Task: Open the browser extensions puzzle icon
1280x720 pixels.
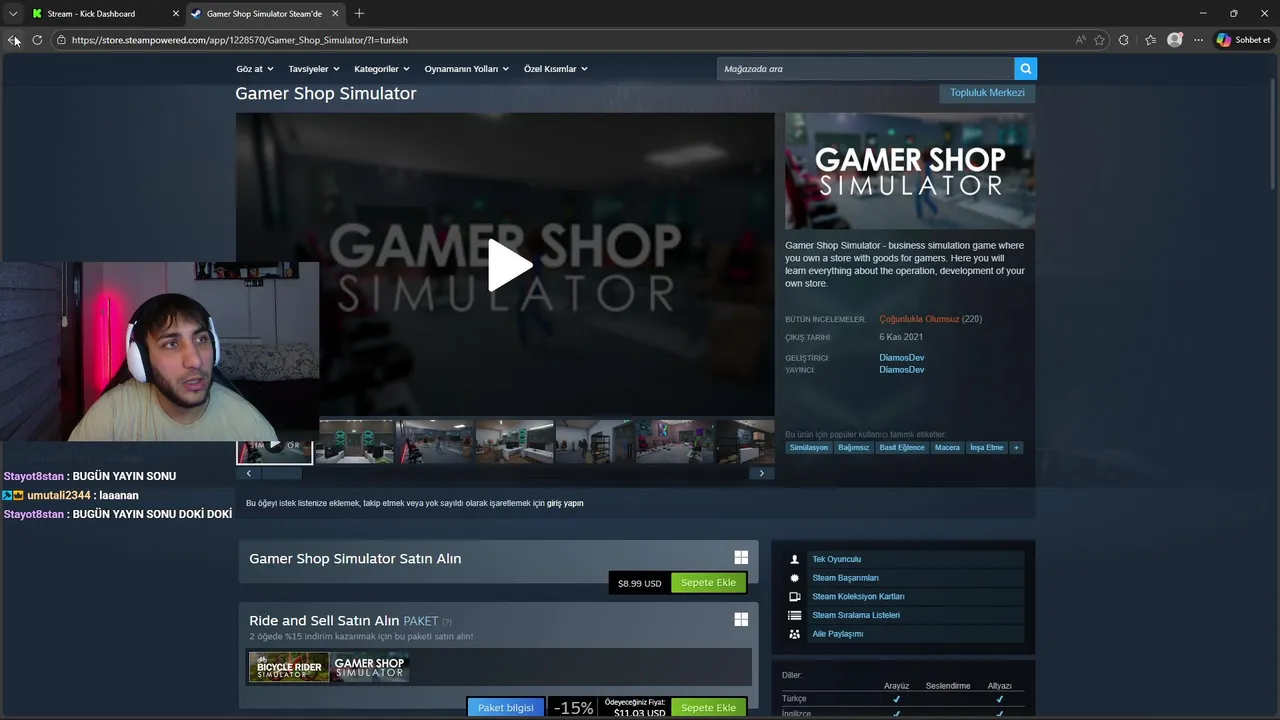Action: pyautogui.click(x=1124, y=40)
